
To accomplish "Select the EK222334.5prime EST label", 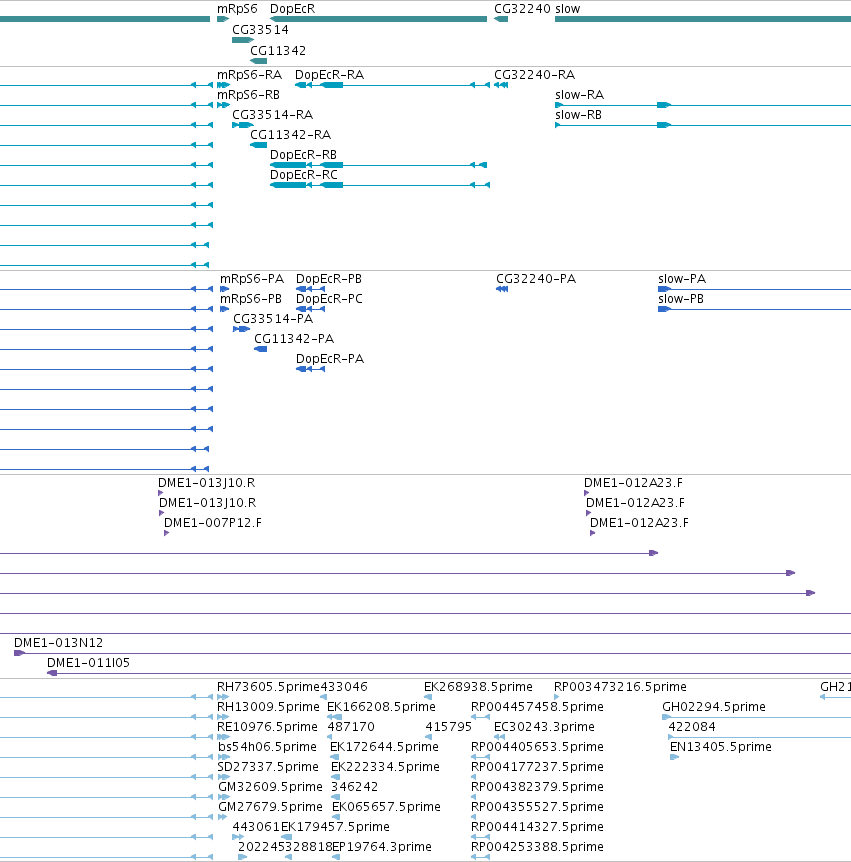I will pos(385,767).
